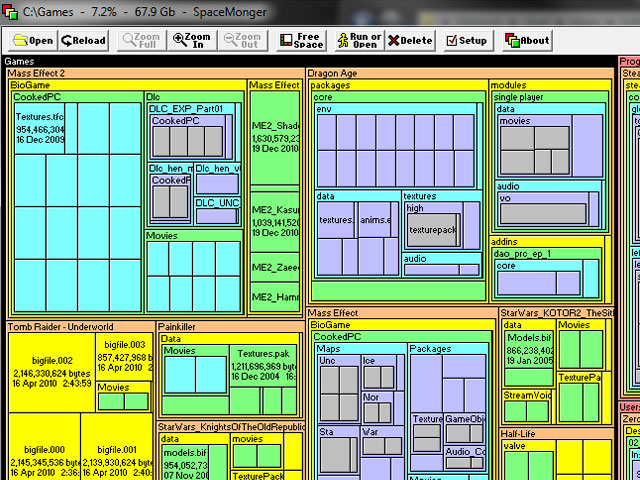Select the packages folder label
Viewport: 640px width, 480px height.
330,85
